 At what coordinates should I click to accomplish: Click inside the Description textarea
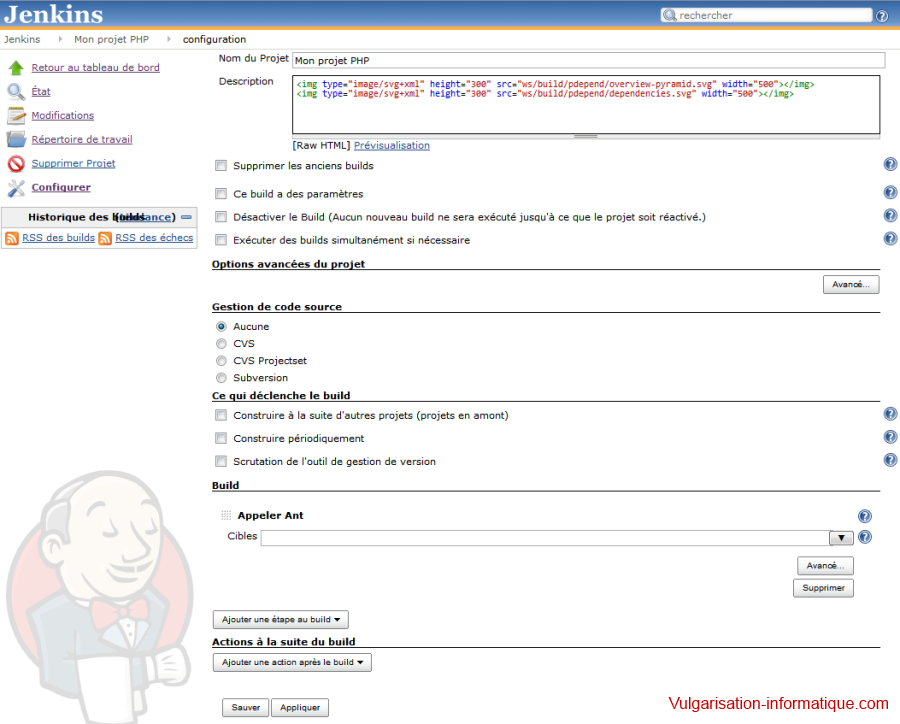coord(586,104)
